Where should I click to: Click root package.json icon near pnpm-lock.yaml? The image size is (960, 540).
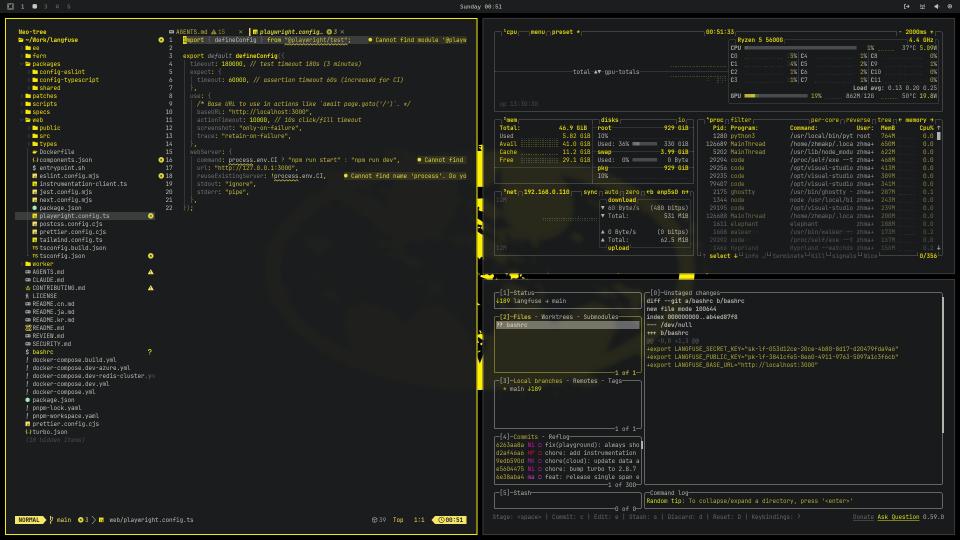coord(28,400)
